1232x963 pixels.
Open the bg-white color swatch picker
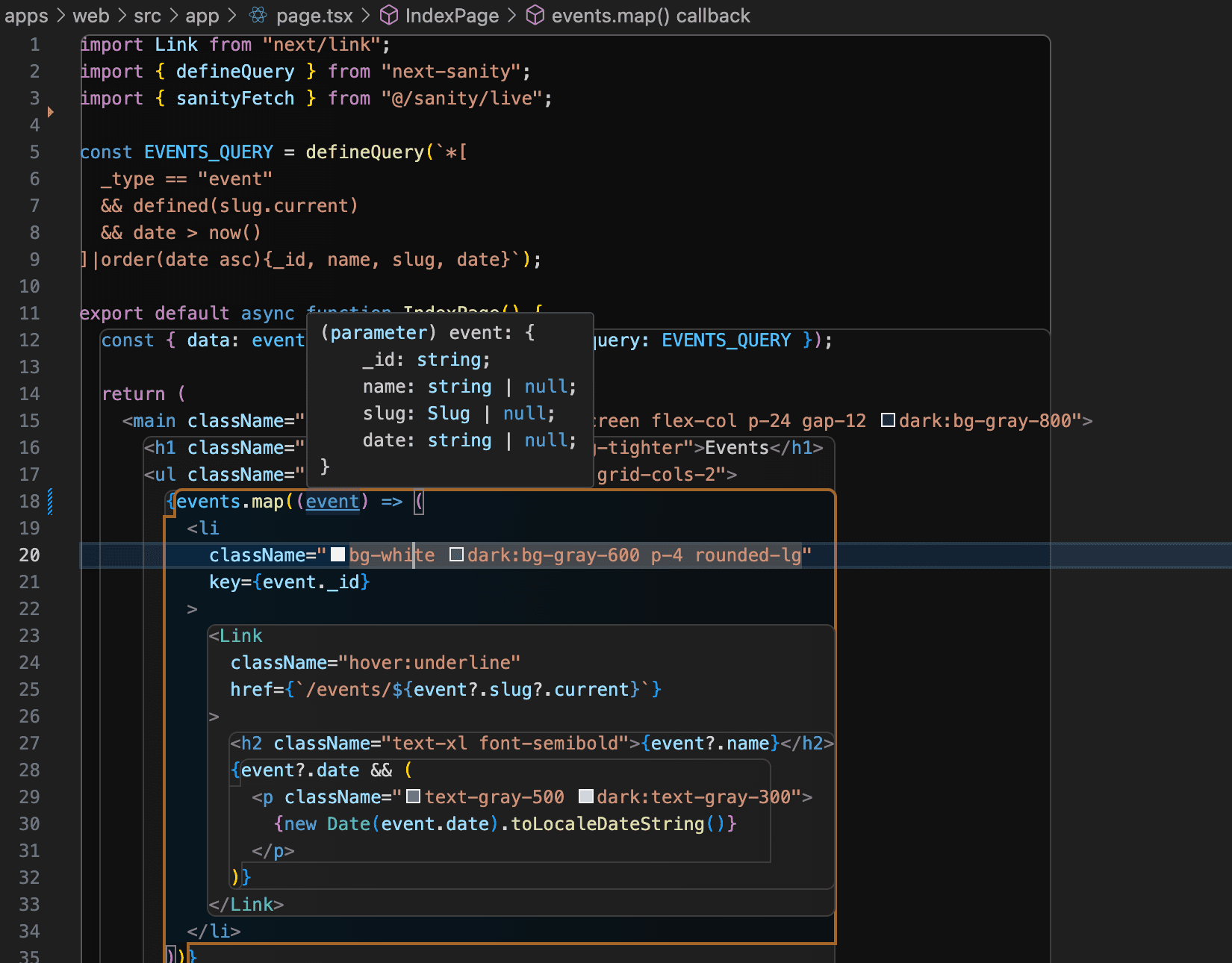coord(337,555)
